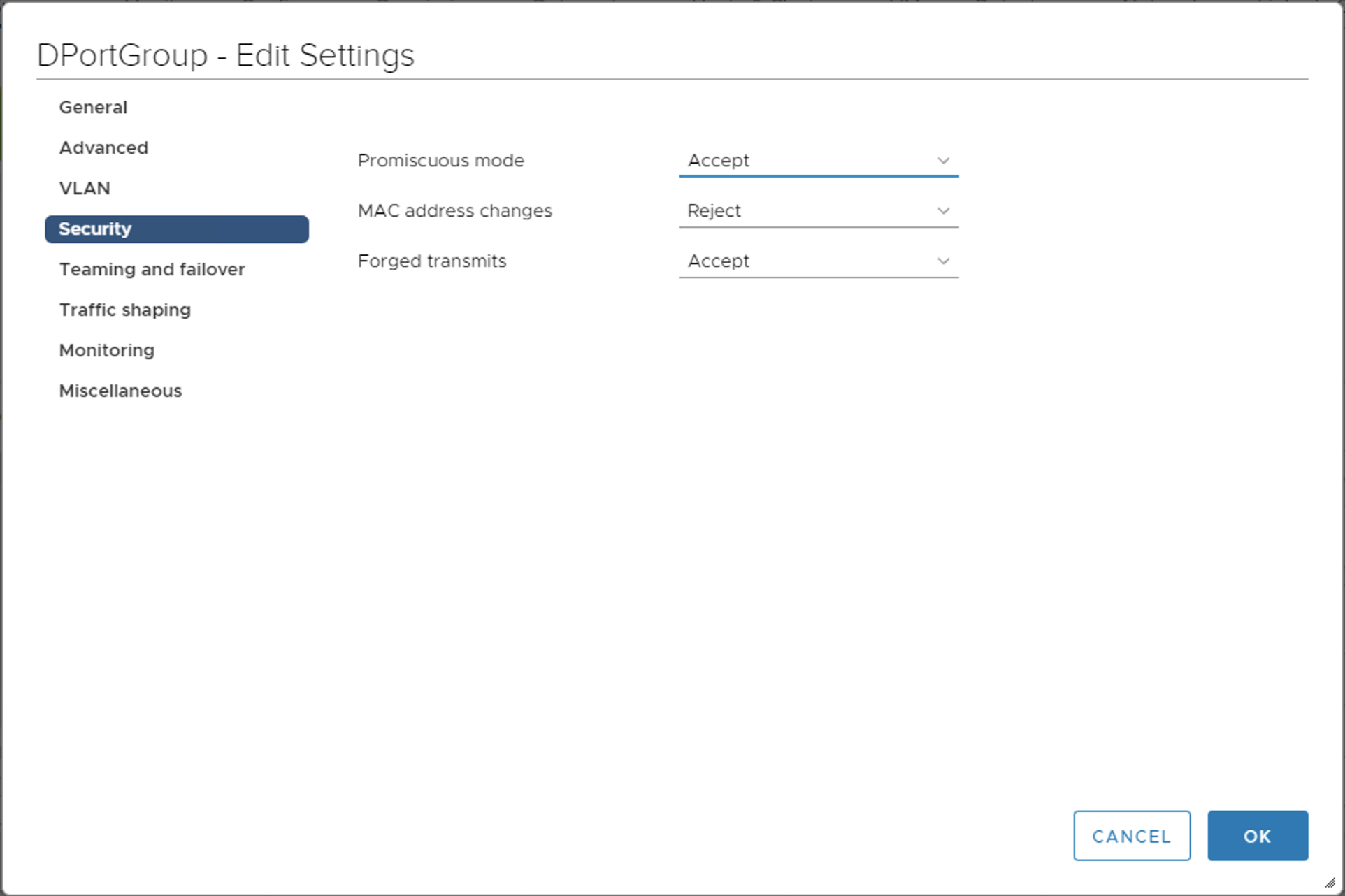Click the Promiscuous mode chevron arrow

point(944,160)
